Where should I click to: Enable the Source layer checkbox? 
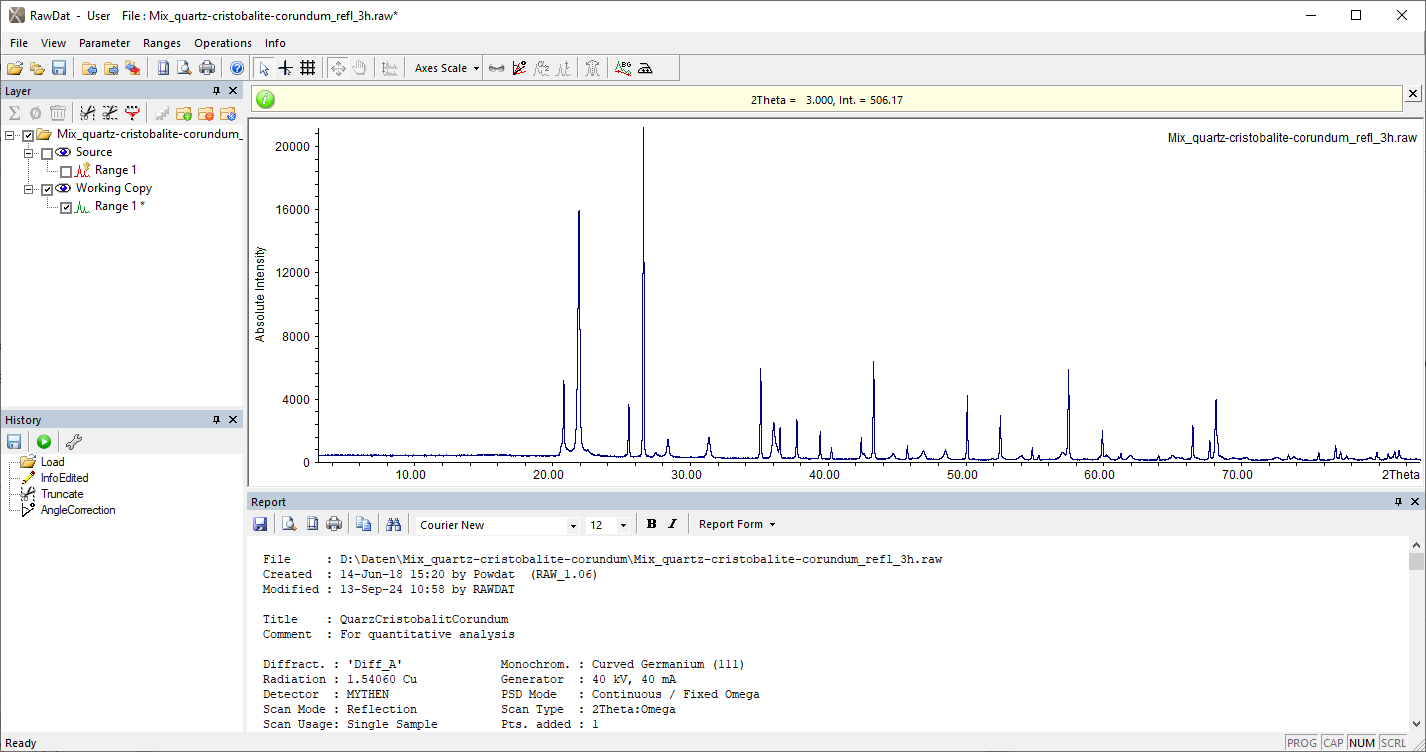pos(47,153)
